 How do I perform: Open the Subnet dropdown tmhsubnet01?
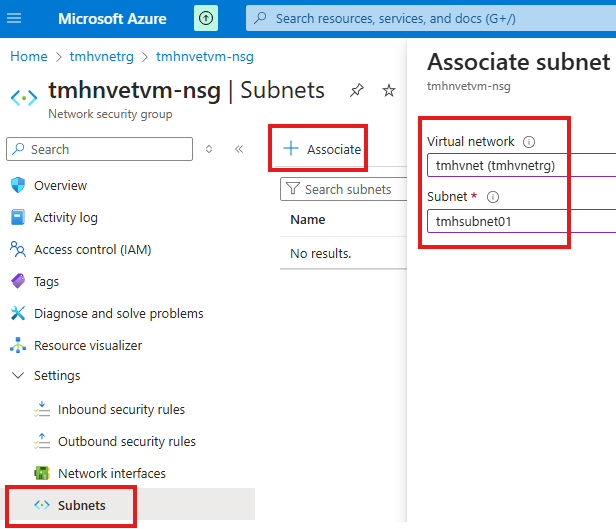tap(522, 221)
